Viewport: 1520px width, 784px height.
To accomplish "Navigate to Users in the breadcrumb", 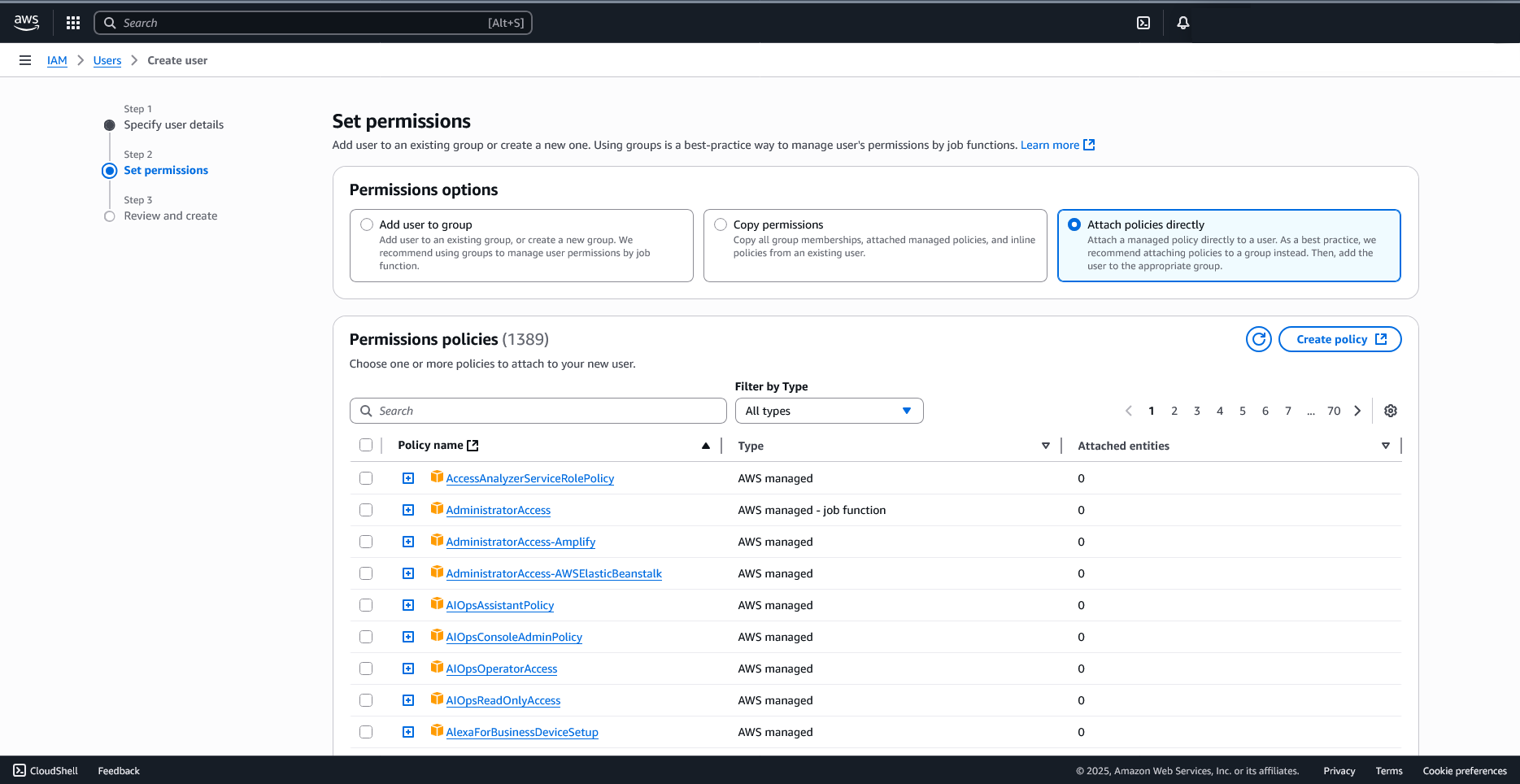I will [x=107, y=60].
